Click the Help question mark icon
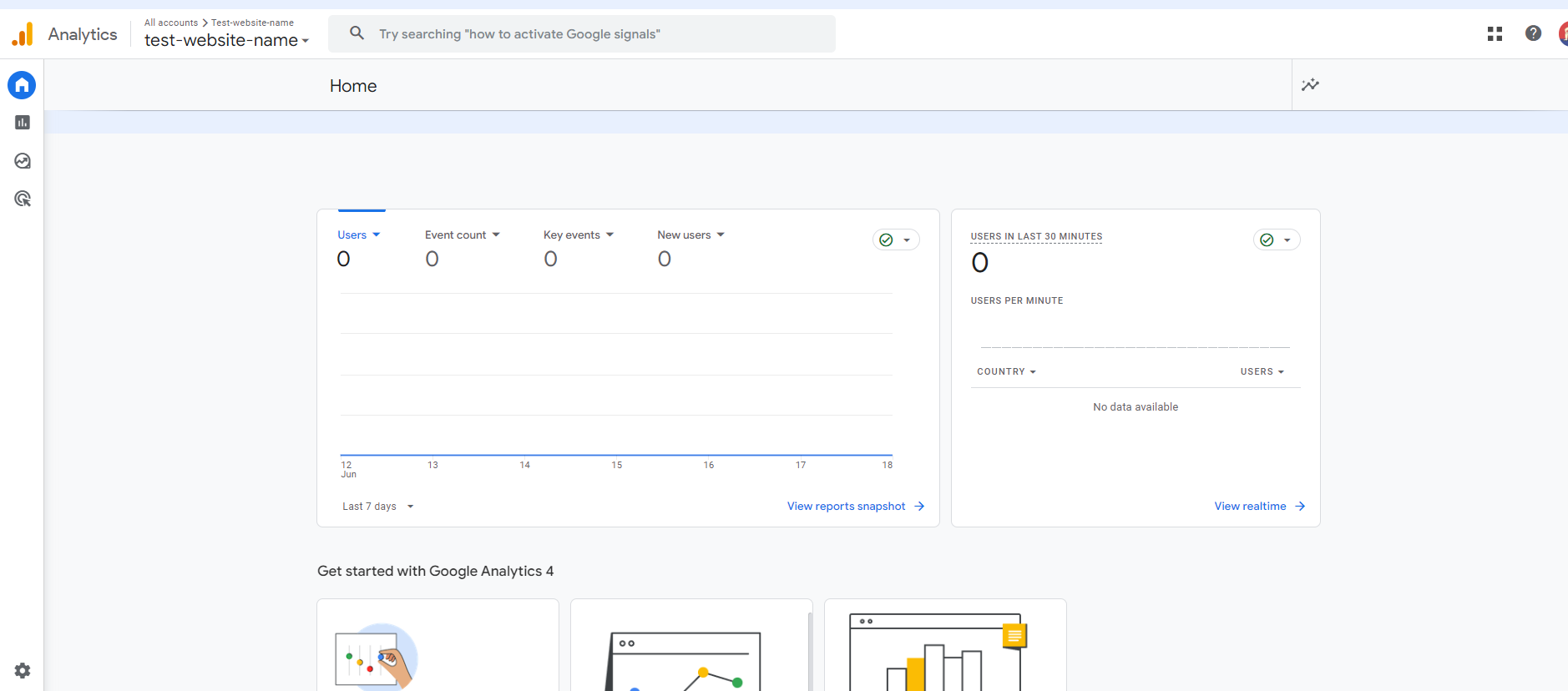1568x691 pixels. (x=1533, y=33)
